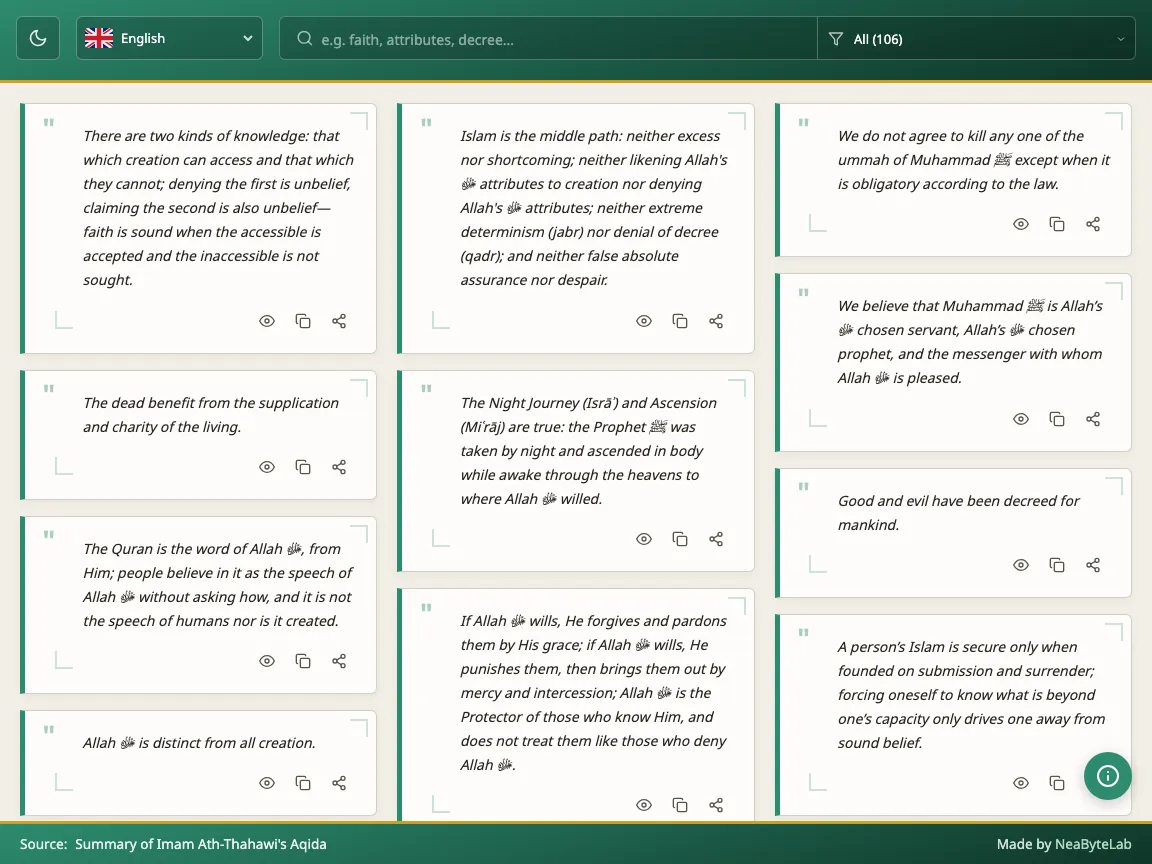The height and width of the screenshot is (864, 1152).
Task: View the 'distinct from all creation' card
Action: point(267,783)
